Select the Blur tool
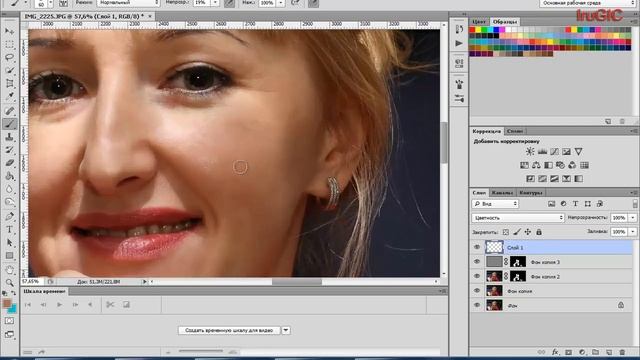 9,189
